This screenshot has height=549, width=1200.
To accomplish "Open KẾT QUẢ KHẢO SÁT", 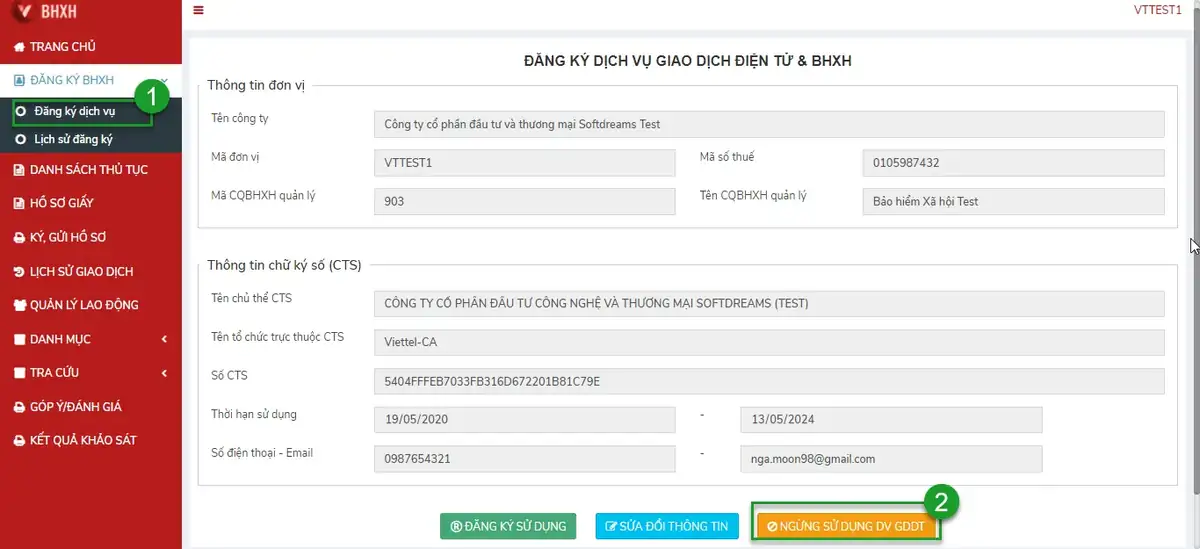I will click(83, 440).
